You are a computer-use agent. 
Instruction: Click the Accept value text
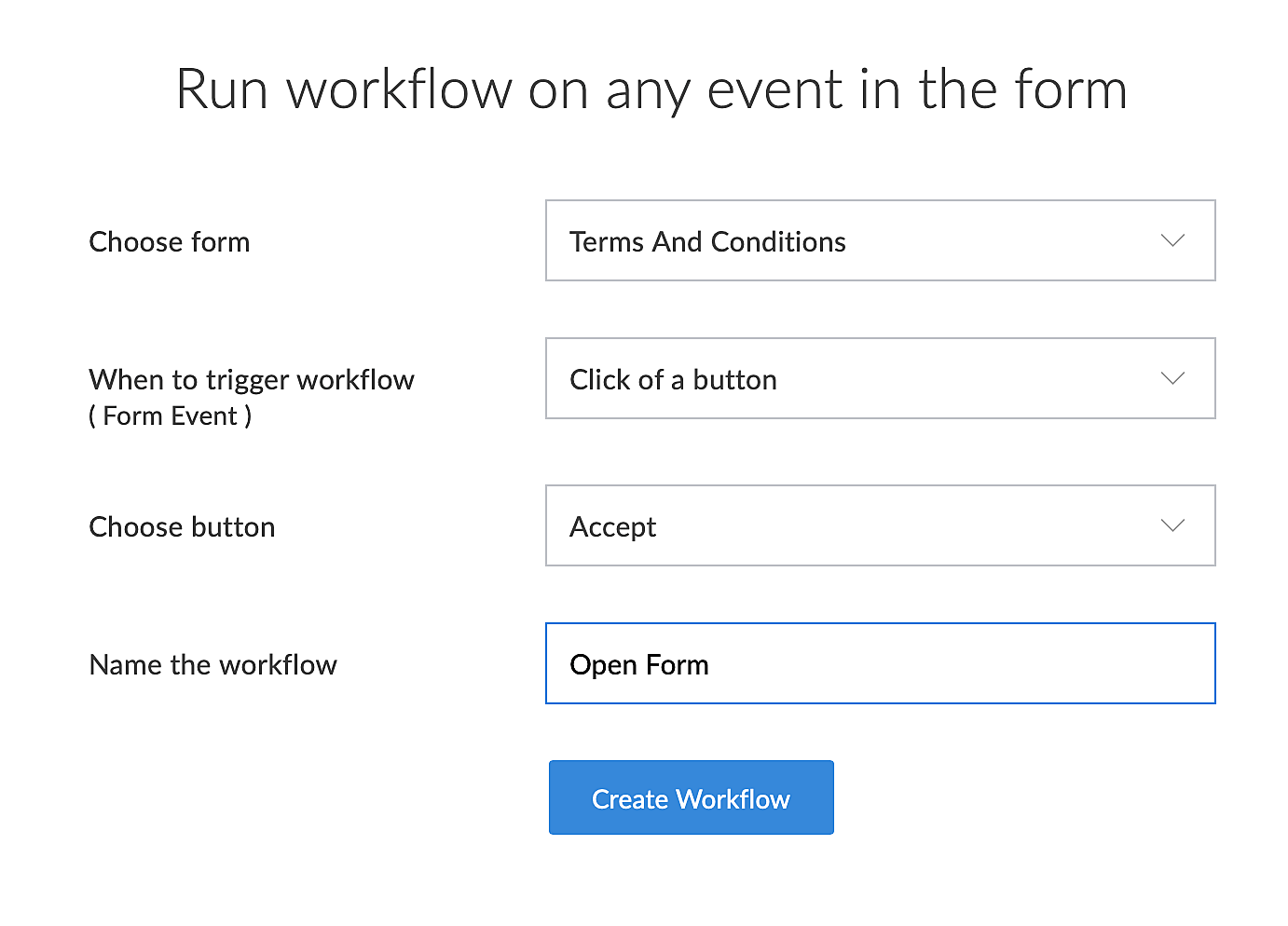click(x=612, y=527)
